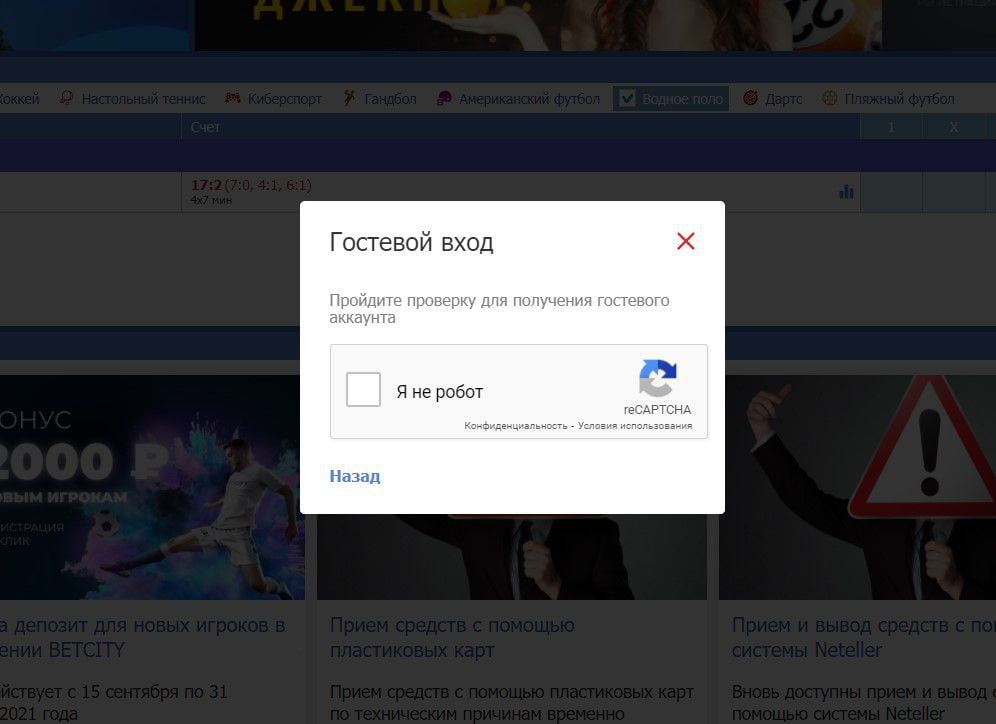Click the Дартс target icon

[750, 98]
